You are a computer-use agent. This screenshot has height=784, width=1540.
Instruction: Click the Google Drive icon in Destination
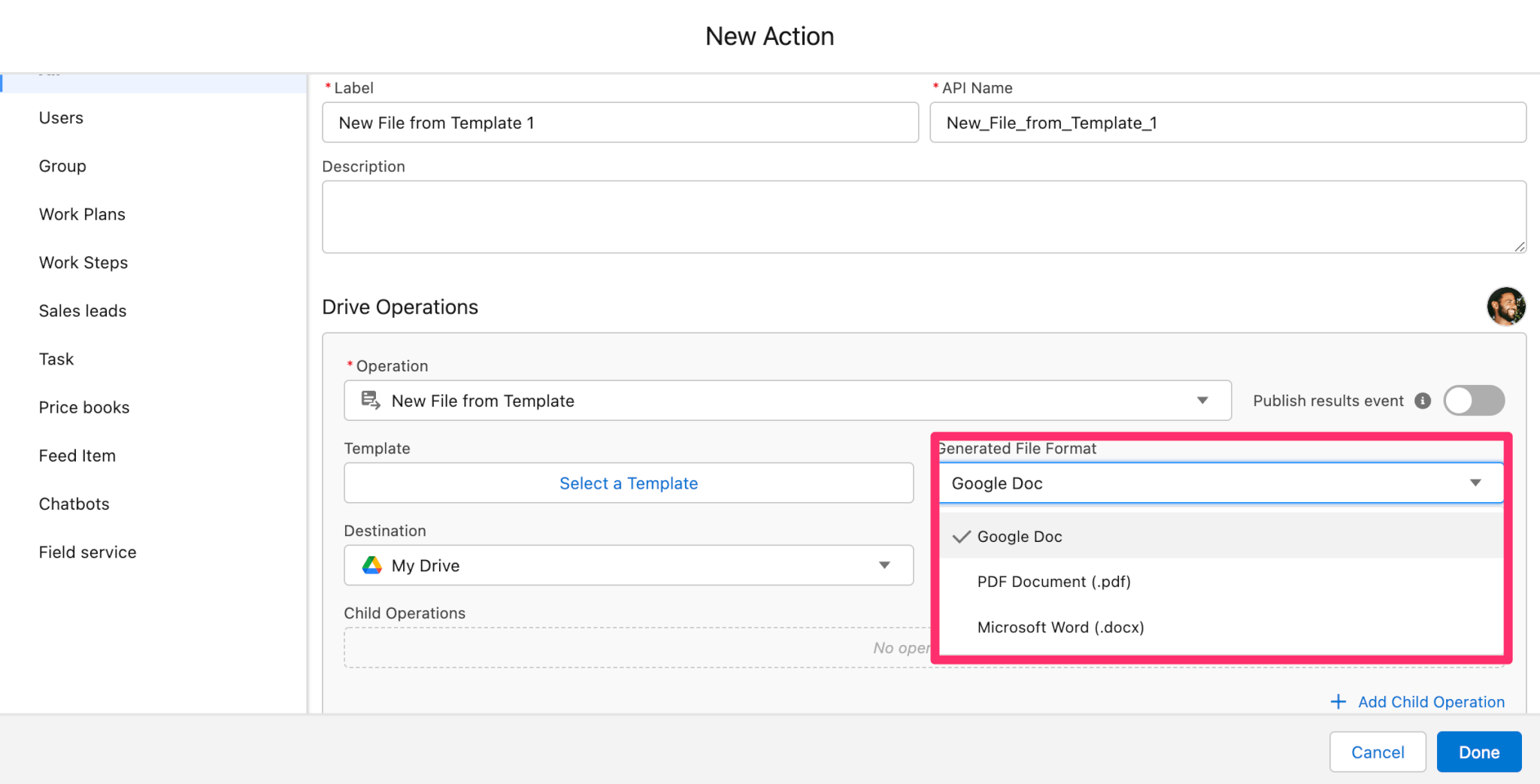point(372,565)
